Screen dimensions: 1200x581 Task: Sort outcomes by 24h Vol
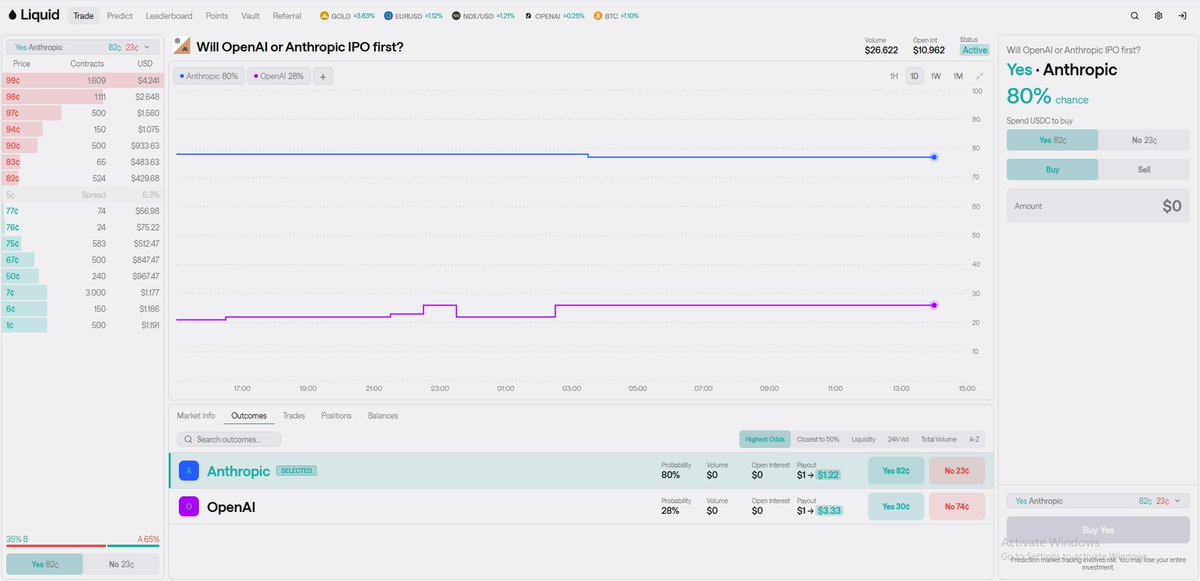899,439
